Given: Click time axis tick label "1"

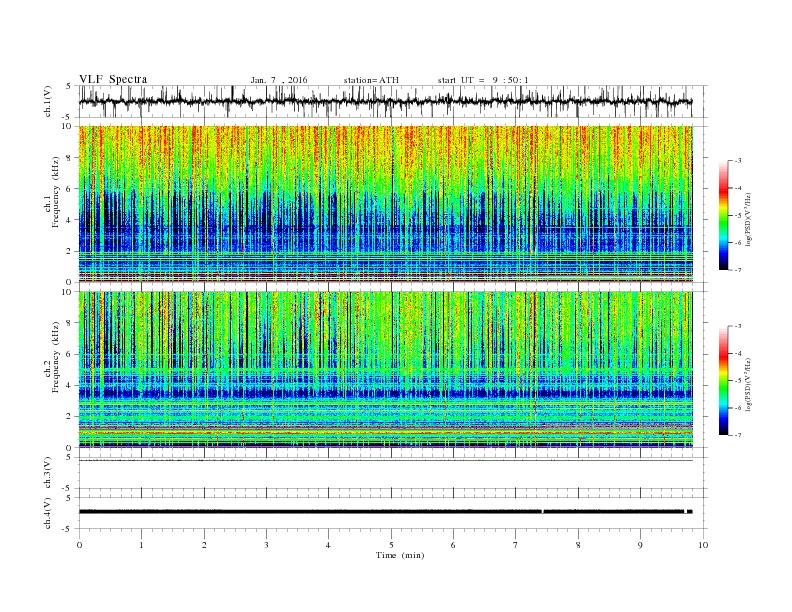Looking at the screenshot, I should [x=141, y=545].
